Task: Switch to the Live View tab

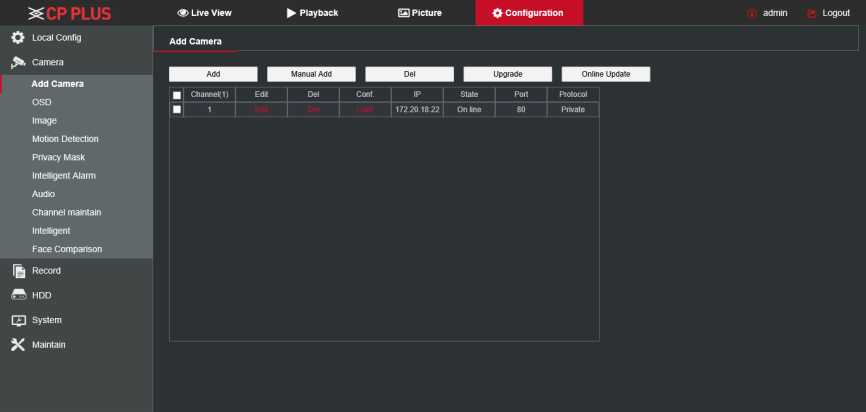Action: coord(204,13)
